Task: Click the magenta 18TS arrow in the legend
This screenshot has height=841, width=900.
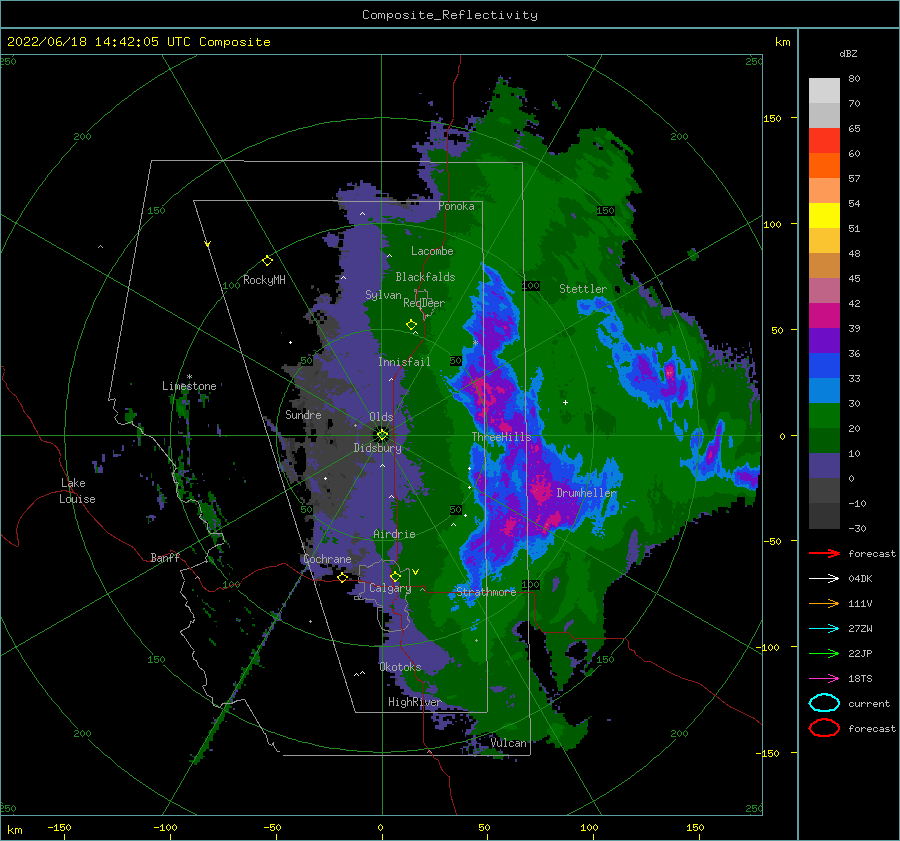Action: point(824,678)
